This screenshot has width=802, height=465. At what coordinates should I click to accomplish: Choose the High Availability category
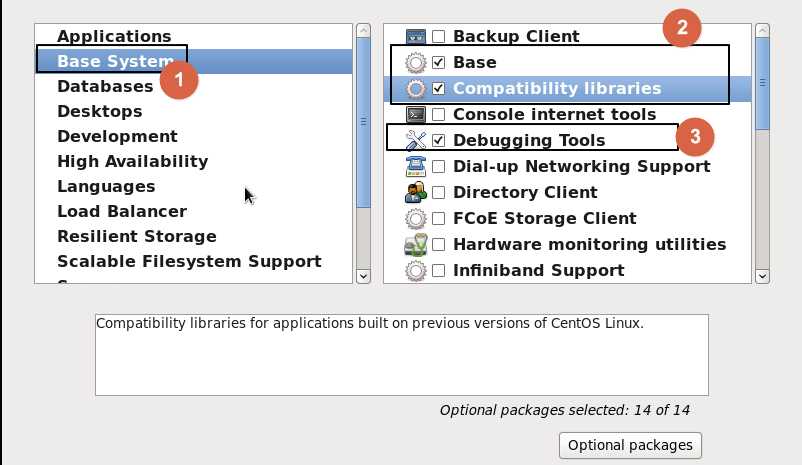pyautogui.click(x=132, y=162)
